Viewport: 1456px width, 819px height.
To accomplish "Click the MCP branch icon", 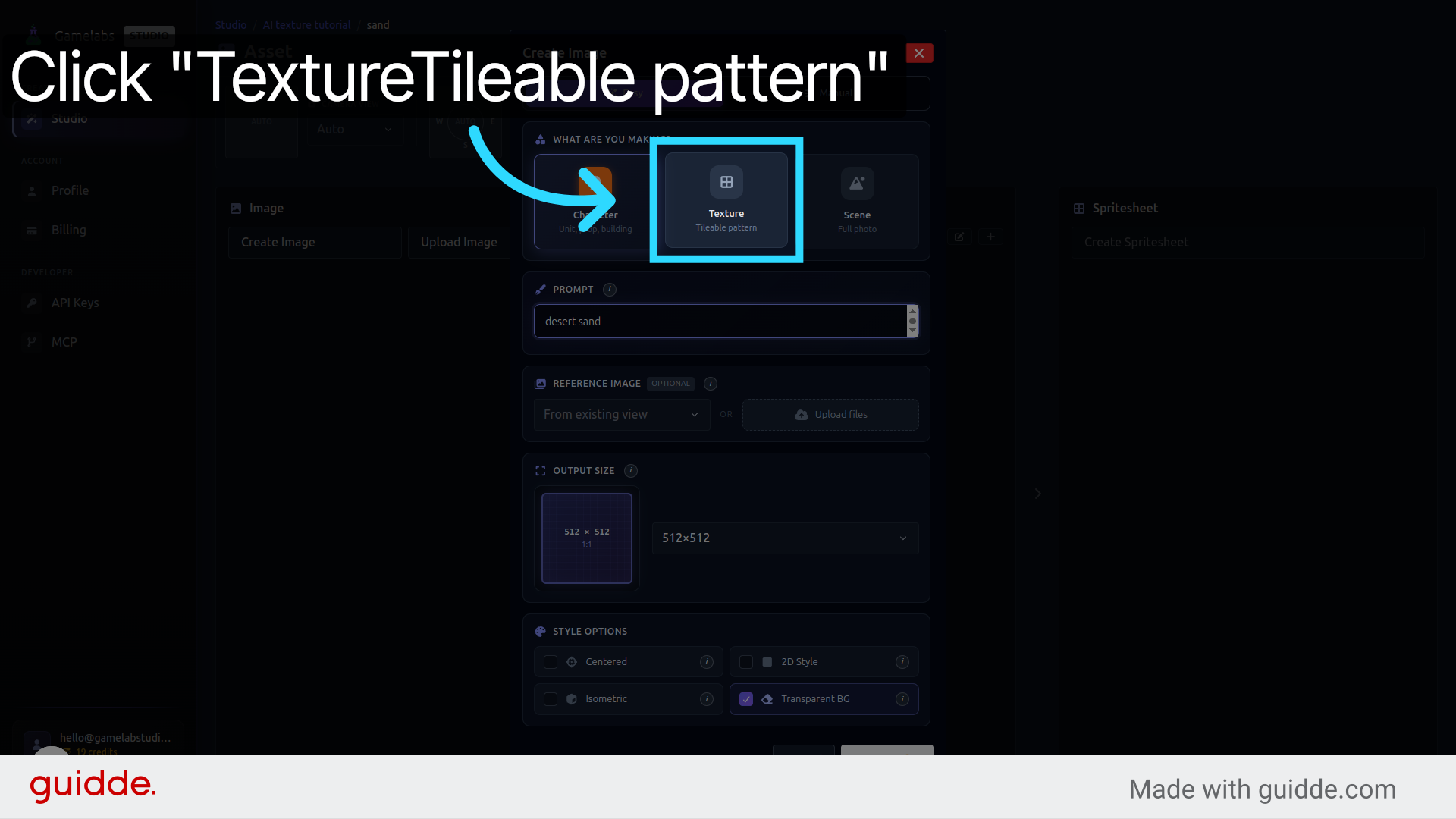I will pos(32,343).
